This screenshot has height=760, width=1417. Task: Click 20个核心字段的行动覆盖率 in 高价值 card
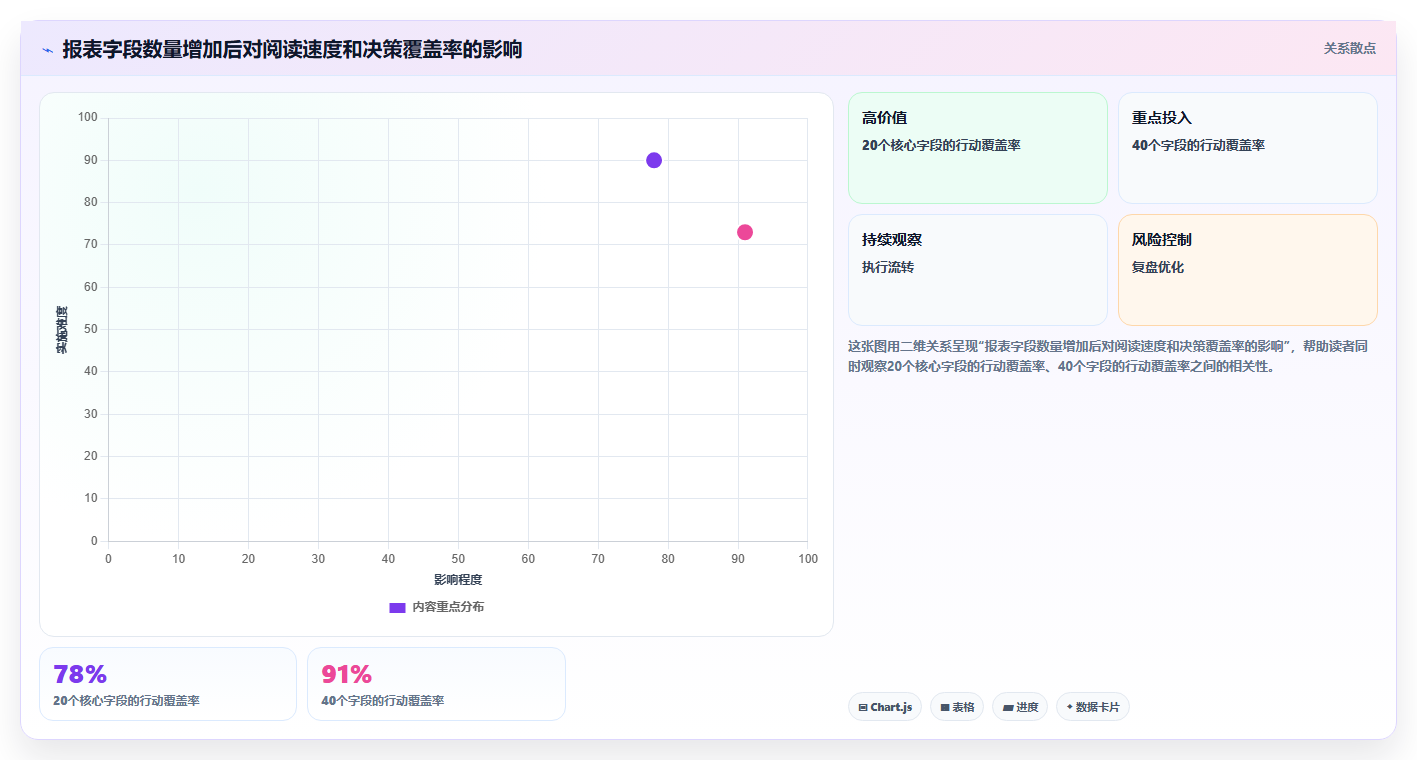pos(941,146)
